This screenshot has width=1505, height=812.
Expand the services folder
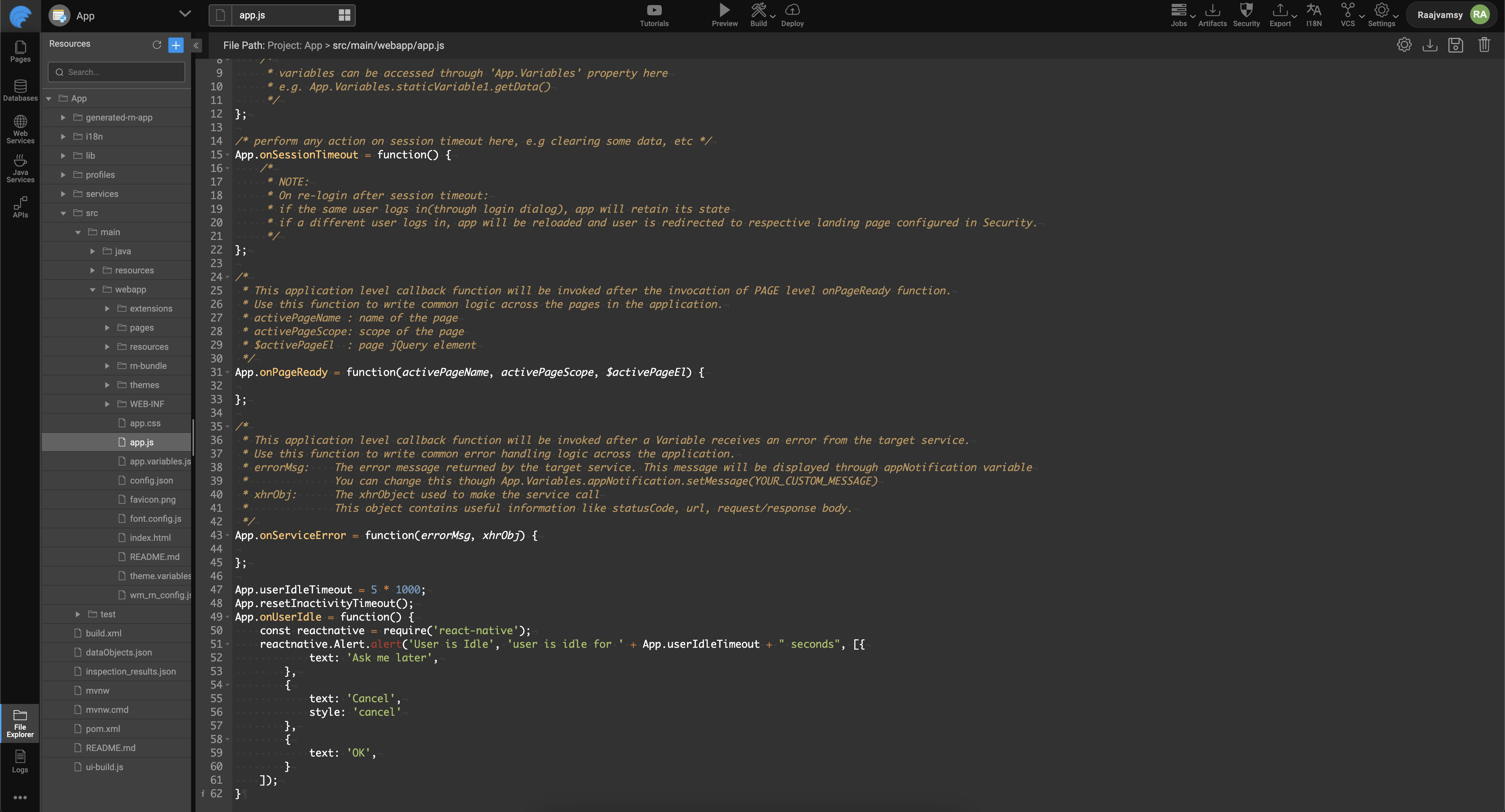(x=63, y=193)
